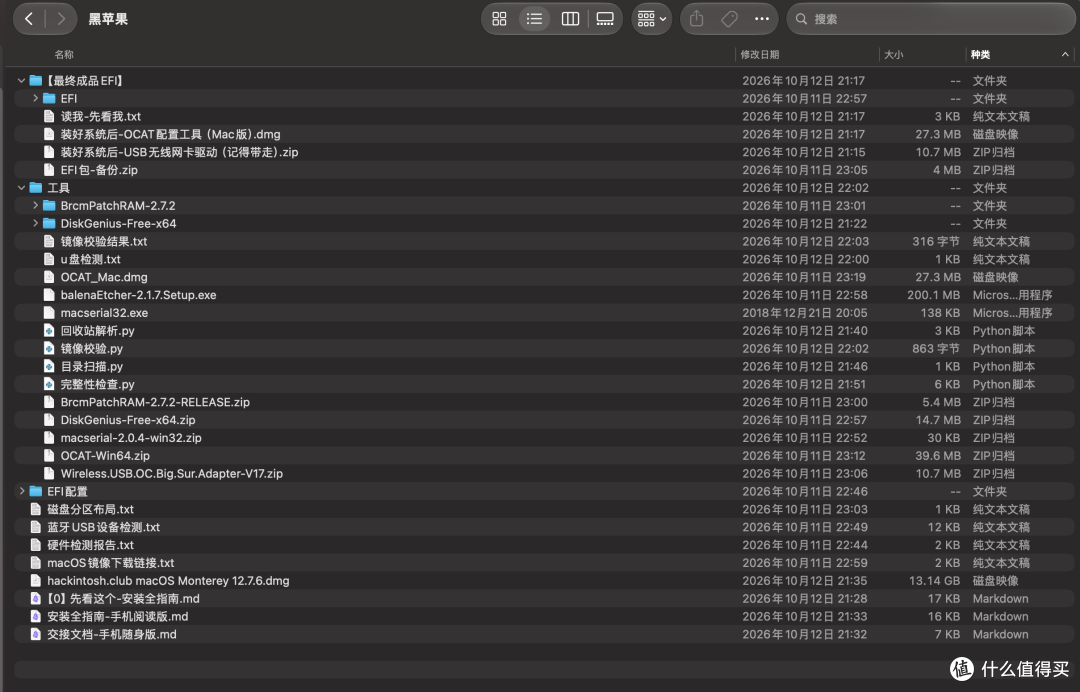Switch to column view
Image resolution: width=1080 pixels, height=692 pixels.
pyautogui.click(x=570, y=19)
